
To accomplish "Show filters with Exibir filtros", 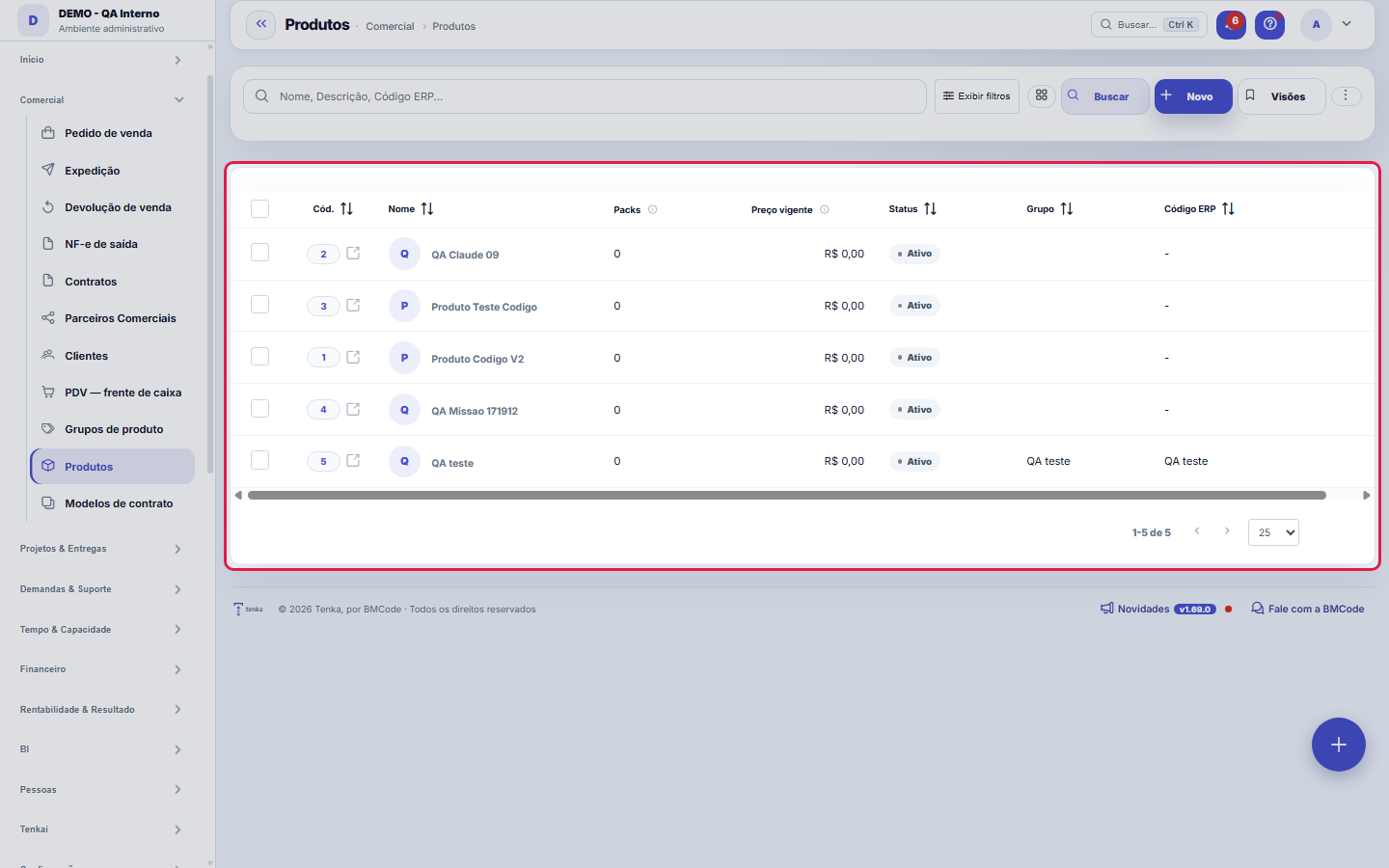I will (x=977, y=96).
